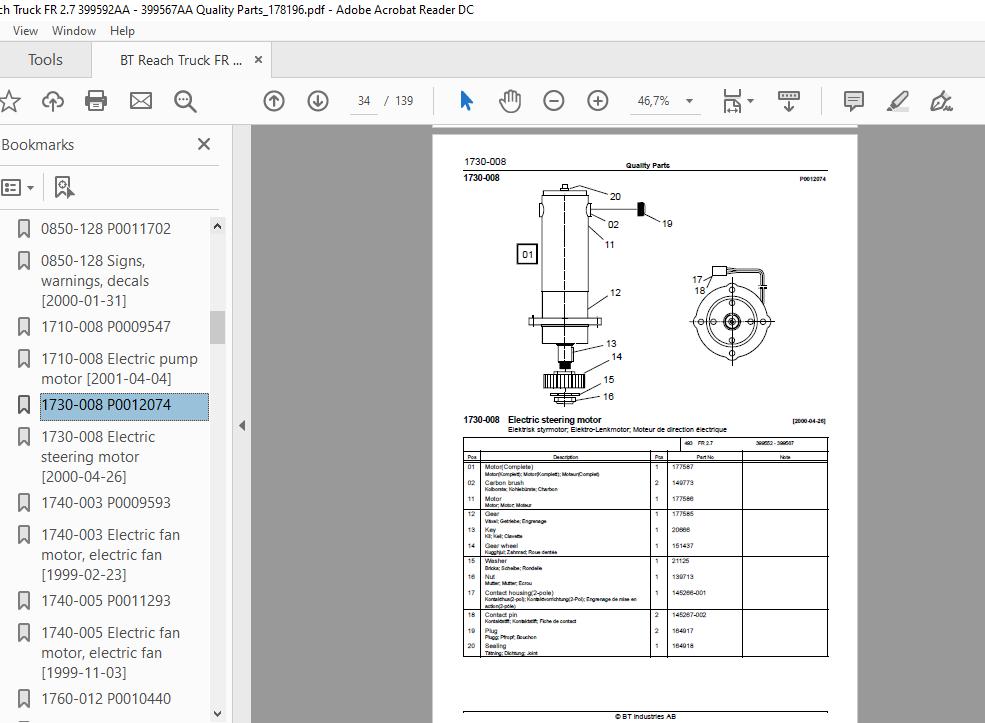The image size is (985, 723).
Task: Click the ribbon icon beside 0850-128 P0011702
Action: 24,229
